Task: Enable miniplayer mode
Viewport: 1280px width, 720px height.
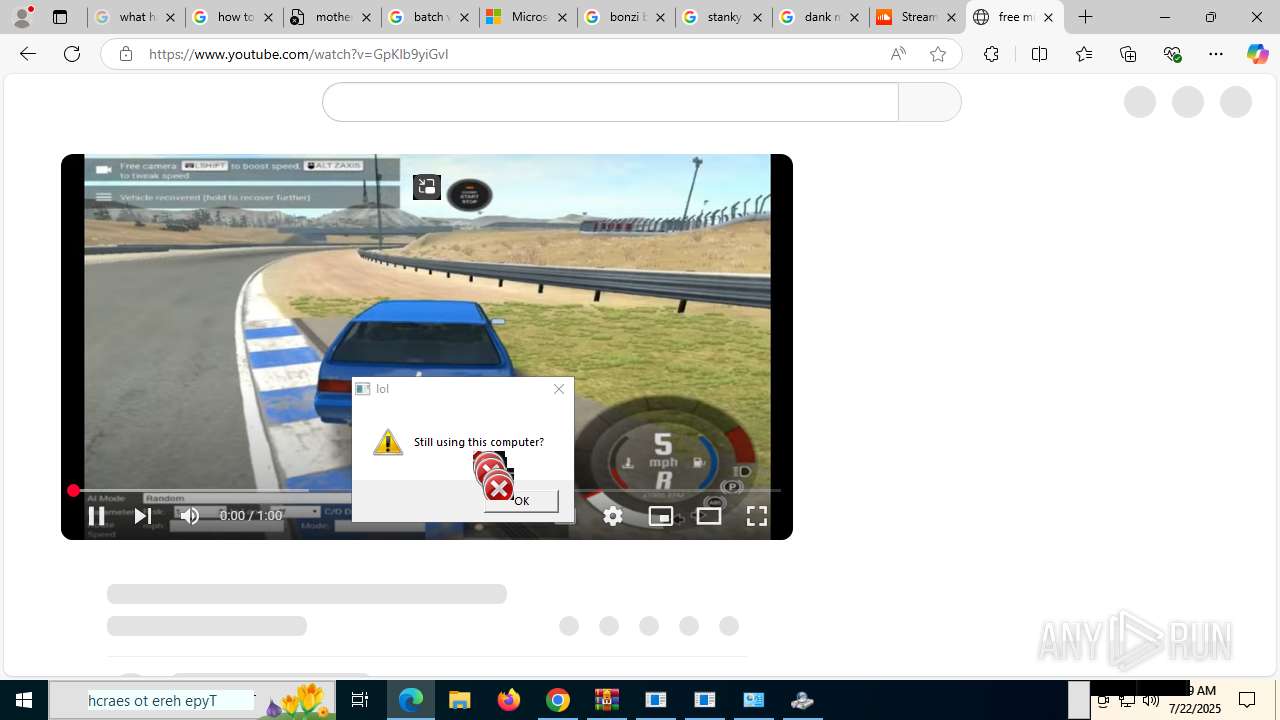Action: coord(661,516)
